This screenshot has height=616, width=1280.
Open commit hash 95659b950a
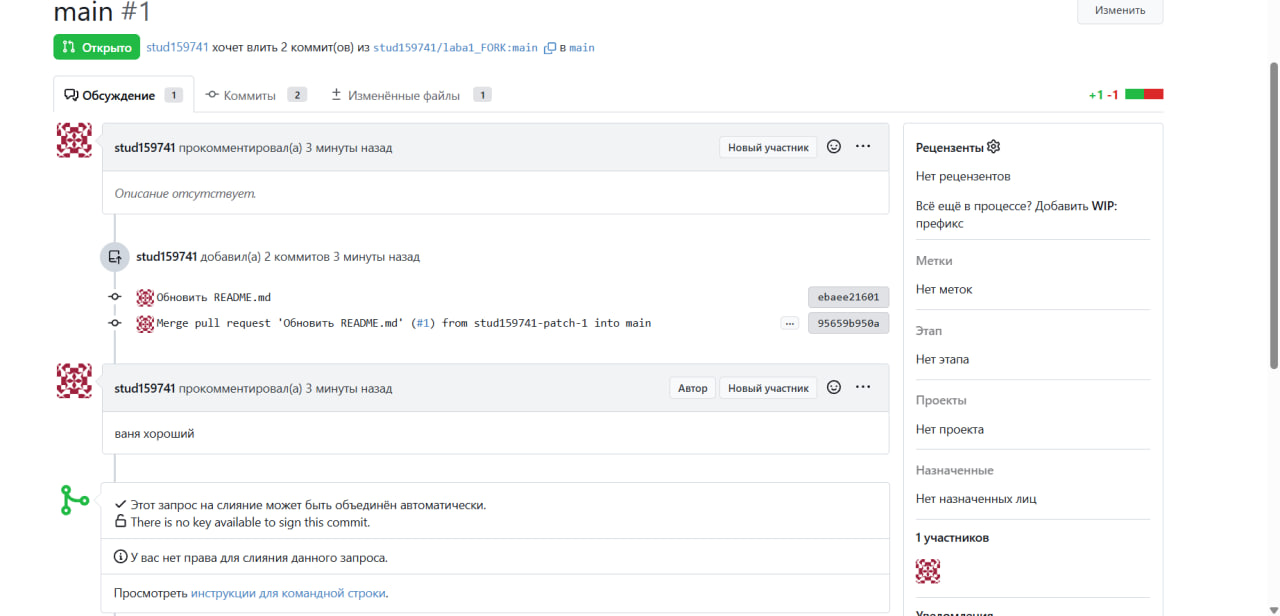[848, 323]
